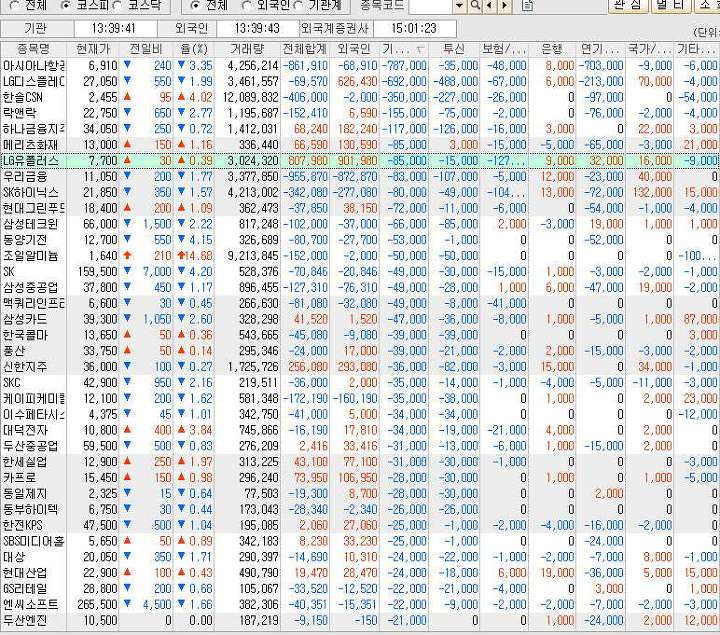720x635 pixels.
Task: Sort by the 종목명 column header
Action: [33, 49]
